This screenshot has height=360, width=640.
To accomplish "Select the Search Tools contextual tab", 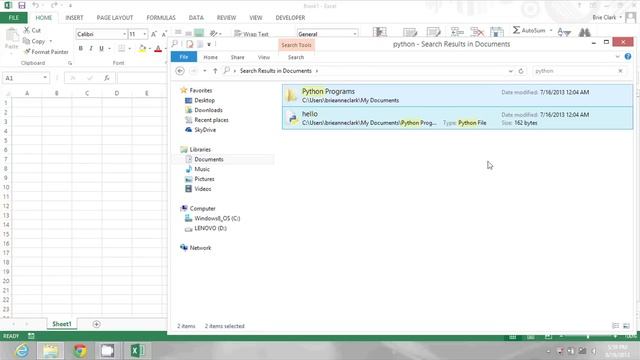I will pos(296,45).
